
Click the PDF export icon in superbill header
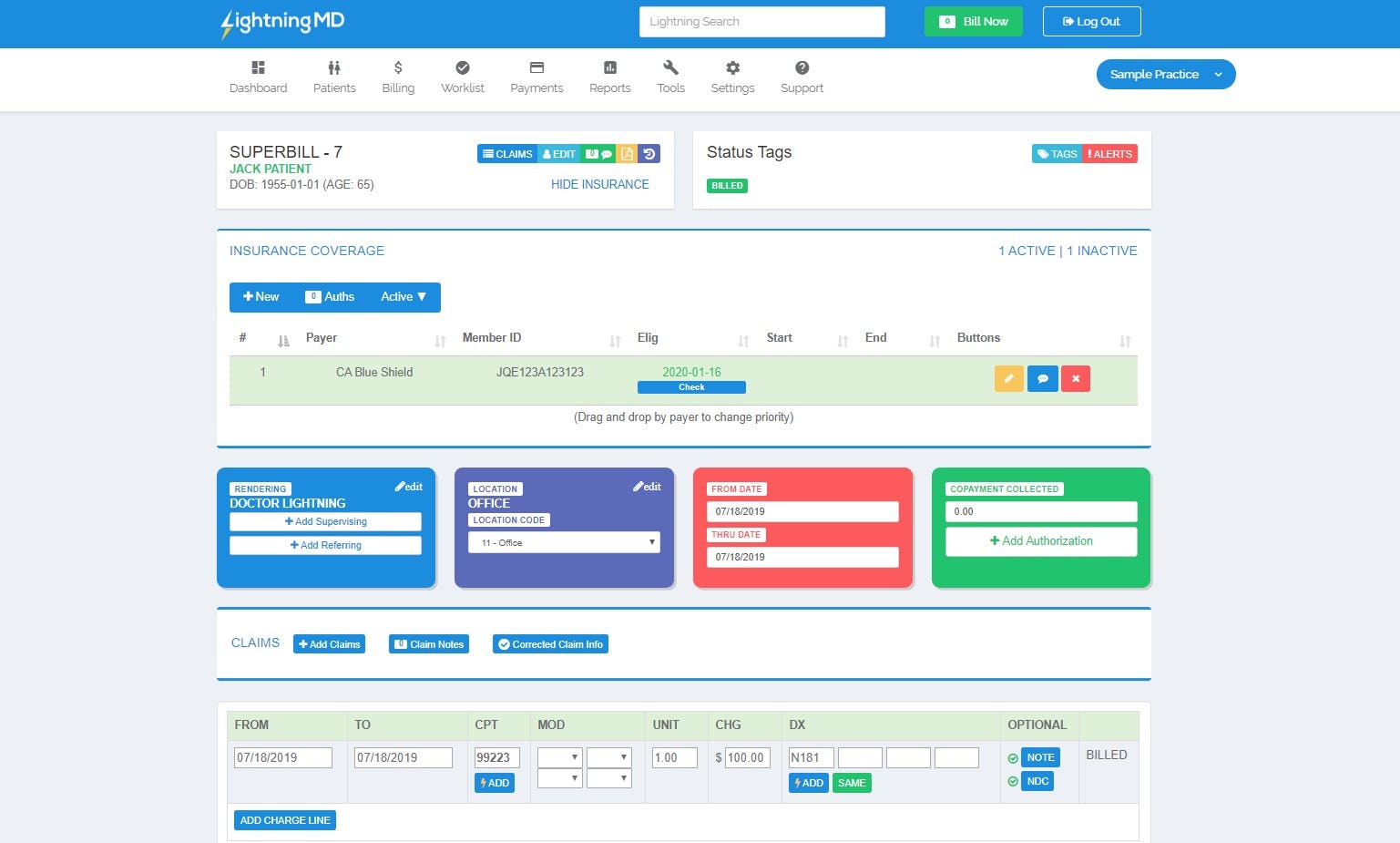(x=627, y=153)
